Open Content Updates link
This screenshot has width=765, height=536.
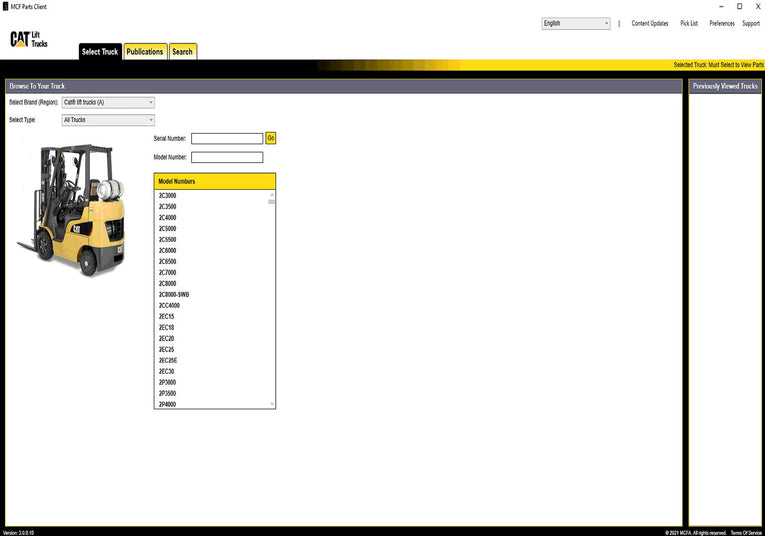[x=650, y=23]
